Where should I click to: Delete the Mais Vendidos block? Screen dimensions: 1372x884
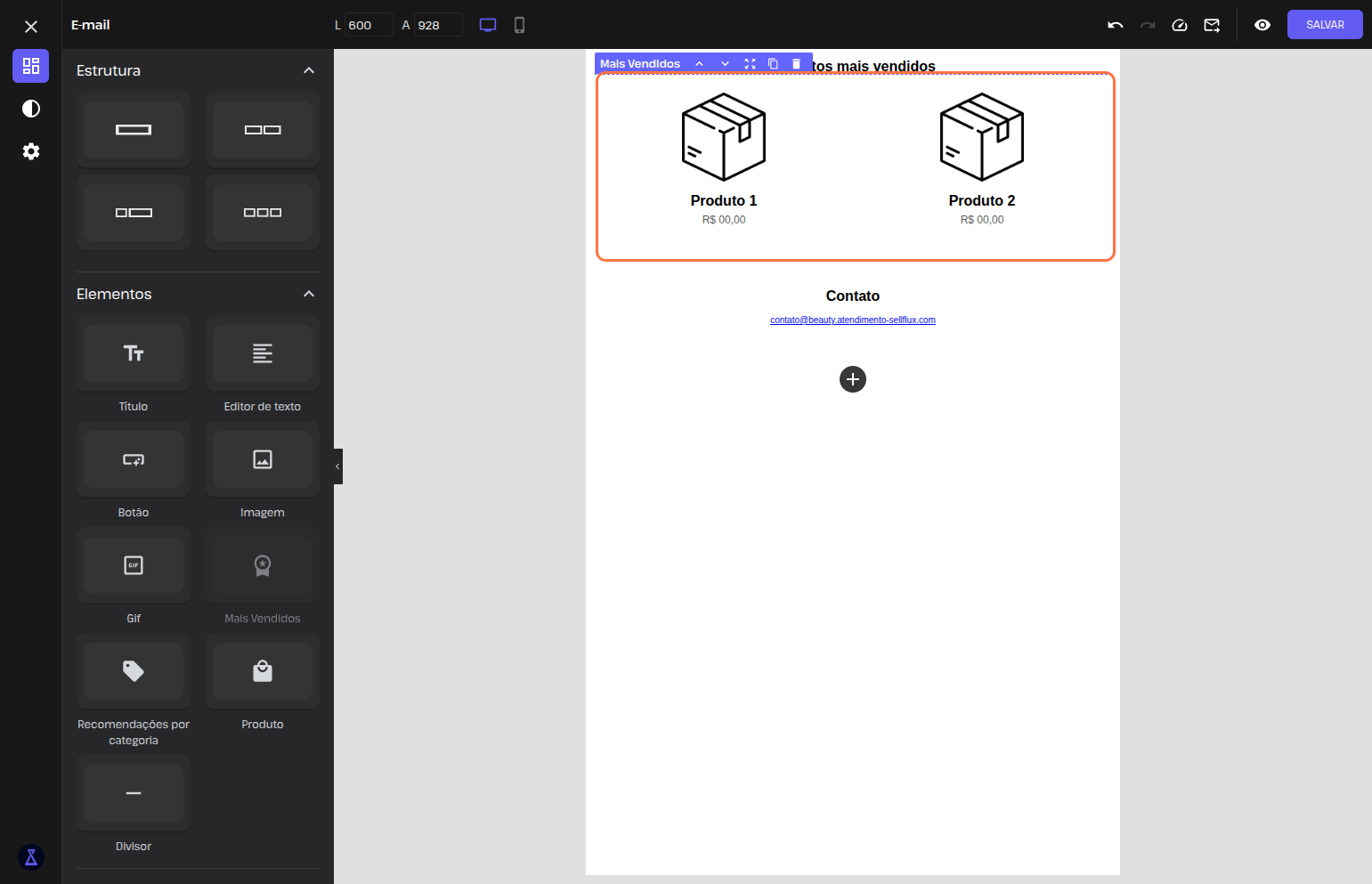click(x=797, y=64)
